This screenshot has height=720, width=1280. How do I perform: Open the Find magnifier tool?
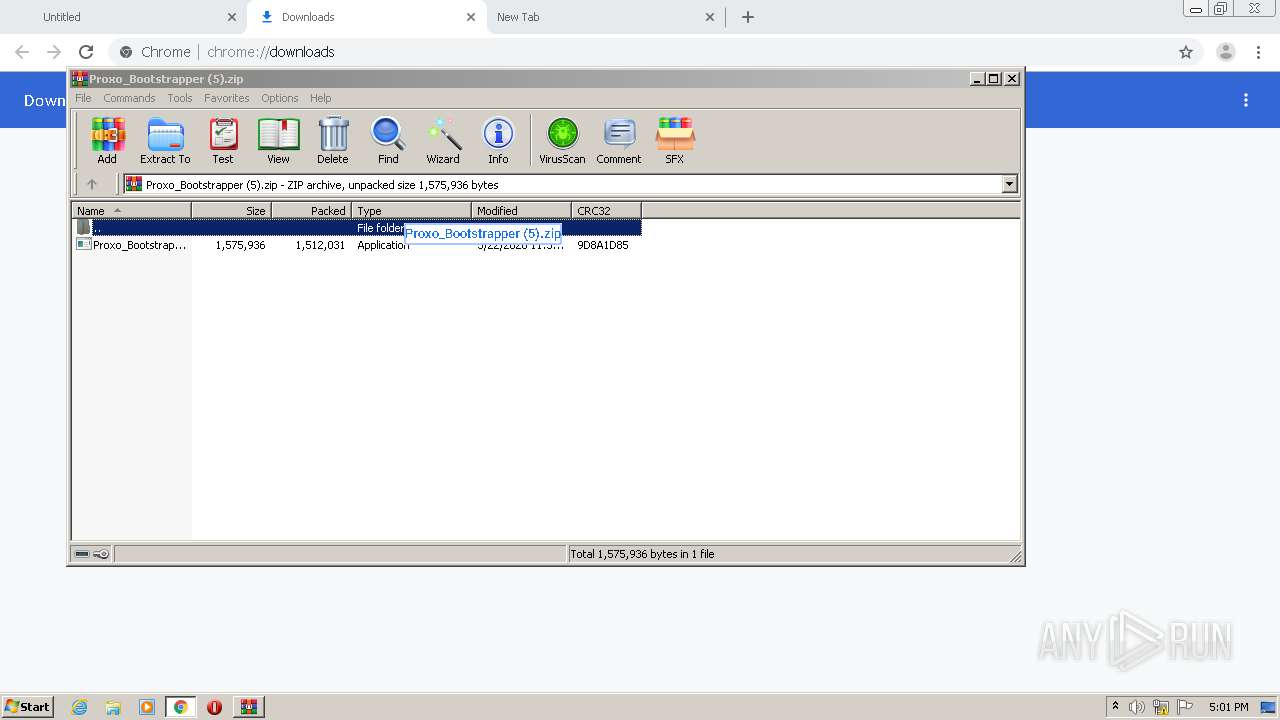coord(388,140)
